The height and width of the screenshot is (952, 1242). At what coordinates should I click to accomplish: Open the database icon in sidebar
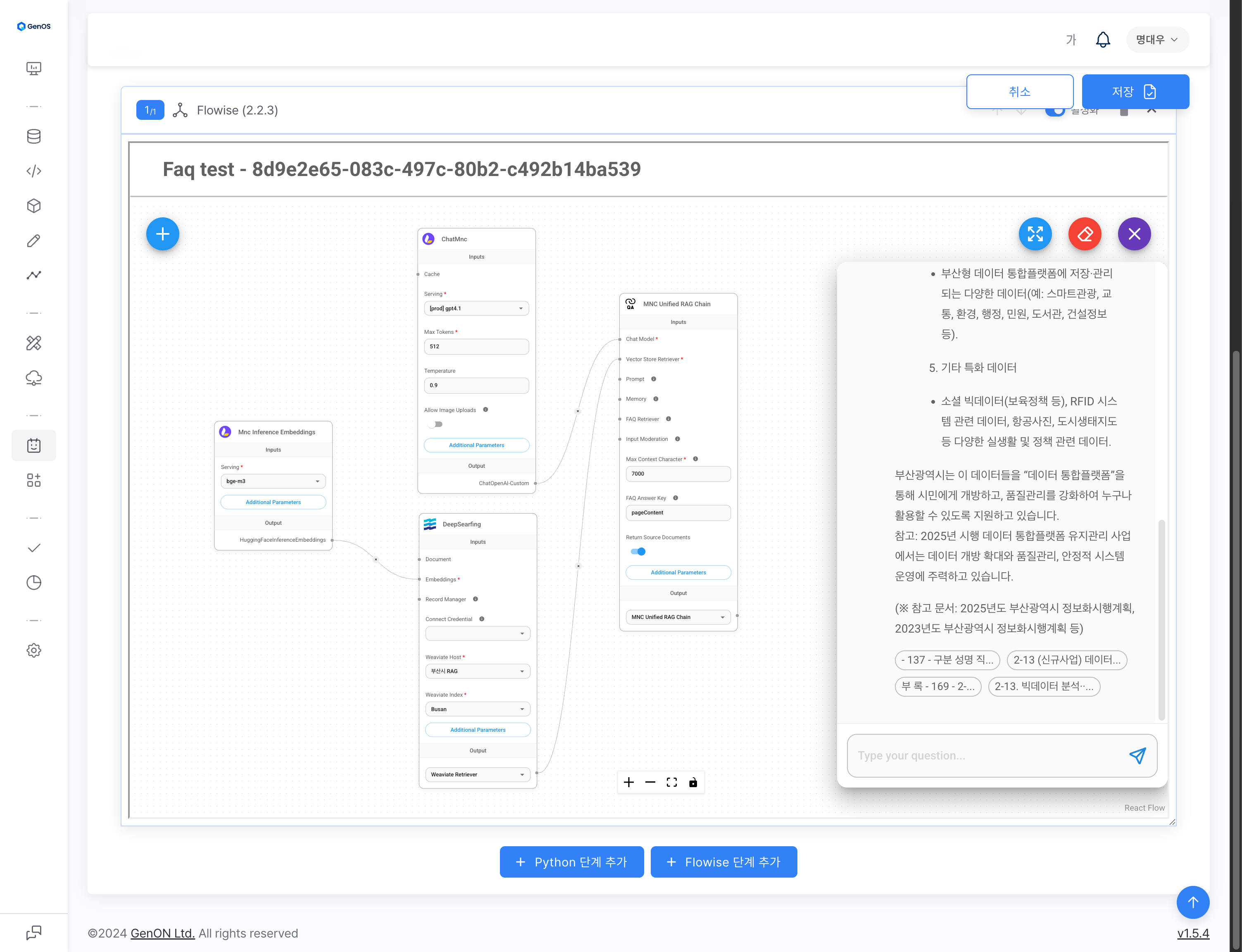(34, 137)
